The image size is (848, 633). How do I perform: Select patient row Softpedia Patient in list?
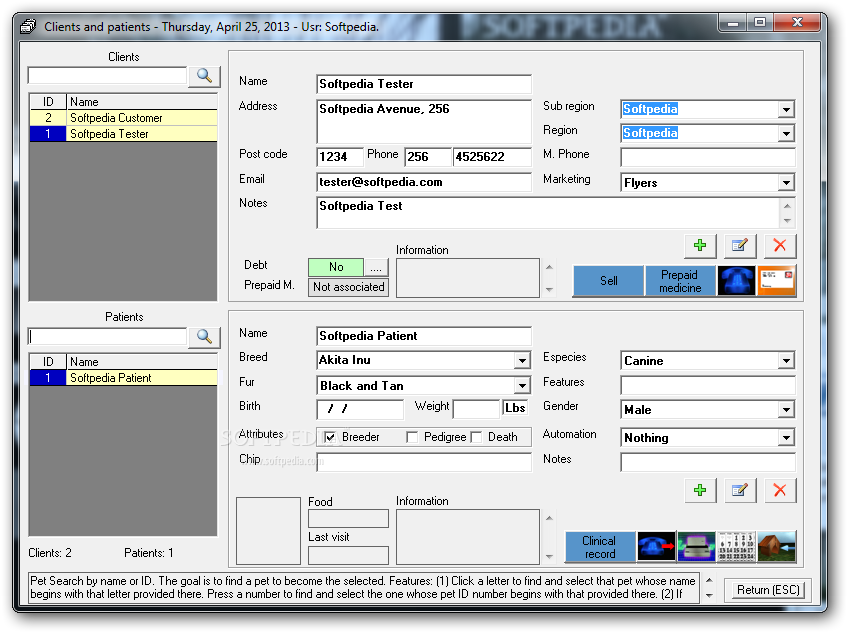[x=123, y=378]
